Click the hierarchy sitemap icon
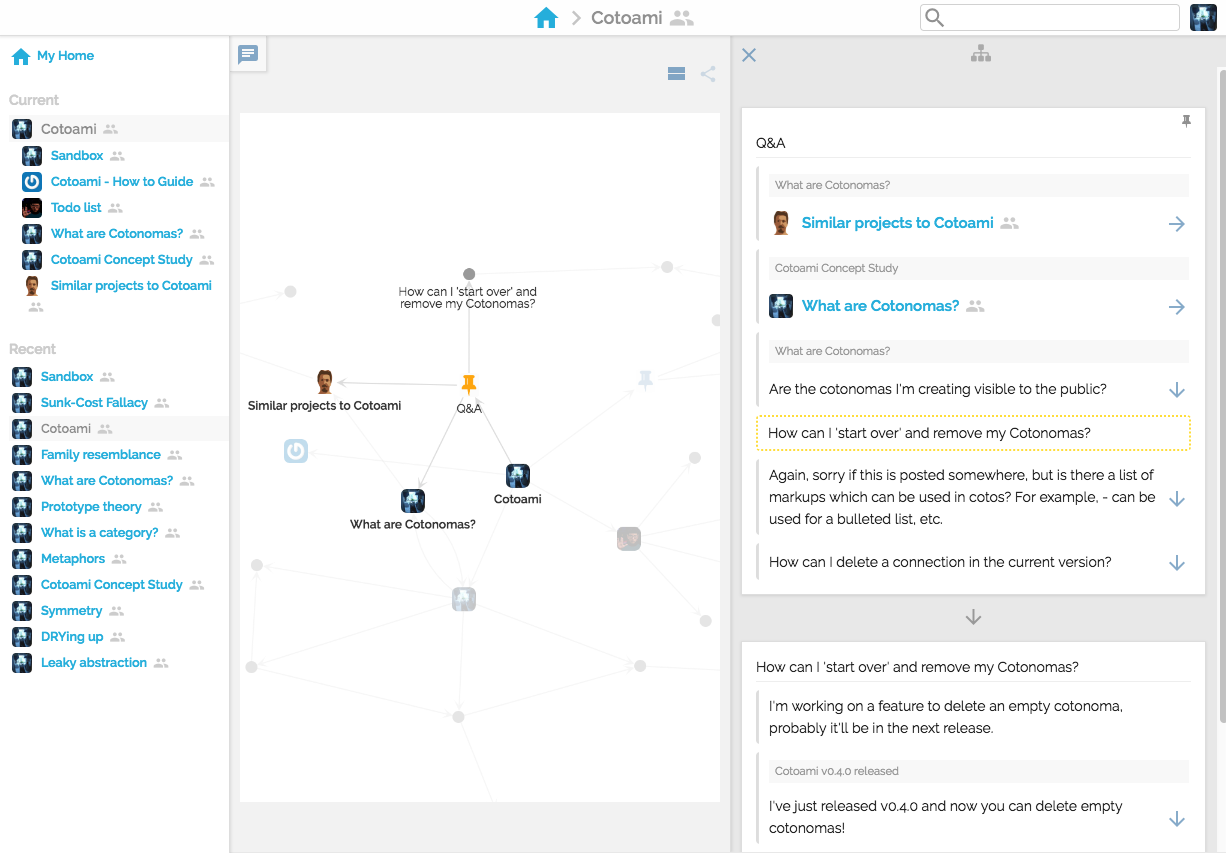 (x=981, y=54)
